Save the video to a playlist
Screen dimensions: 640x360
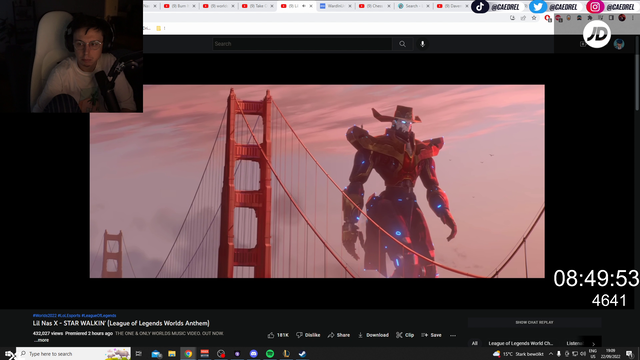[431, 335]
